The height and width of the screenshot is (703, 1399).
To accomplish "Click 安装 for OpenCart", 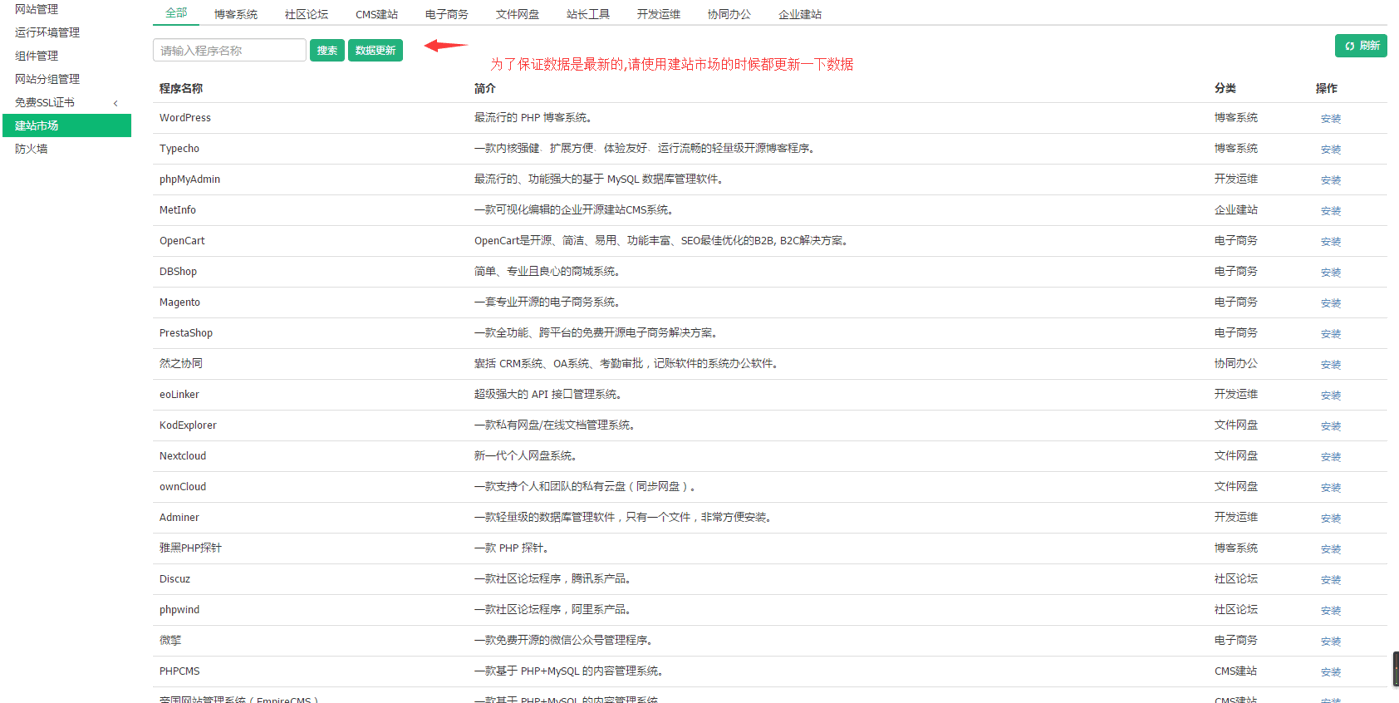I will click(1330, 242).
